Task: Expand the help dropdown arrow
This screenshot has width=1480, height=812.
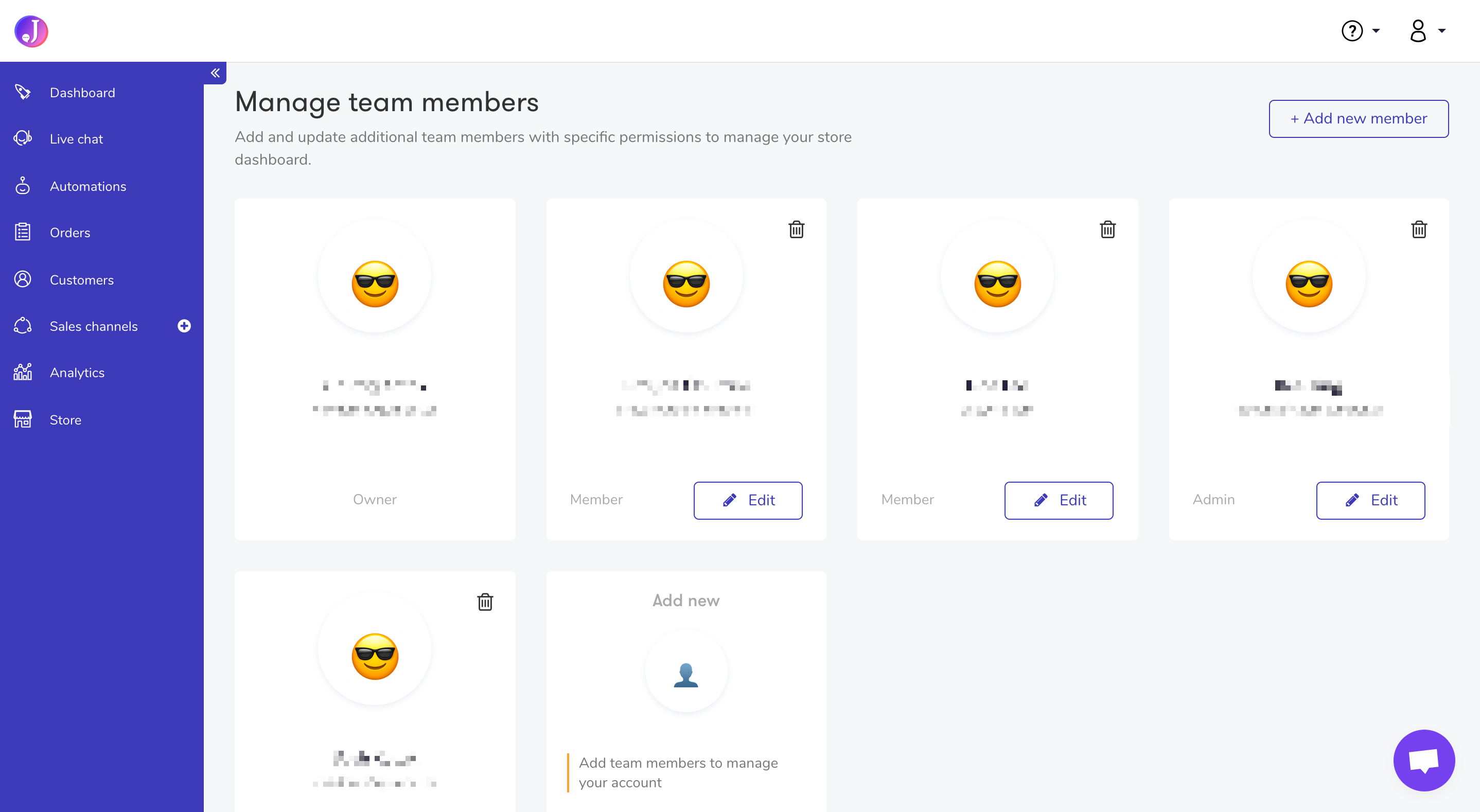Action: coord(1376,31)
